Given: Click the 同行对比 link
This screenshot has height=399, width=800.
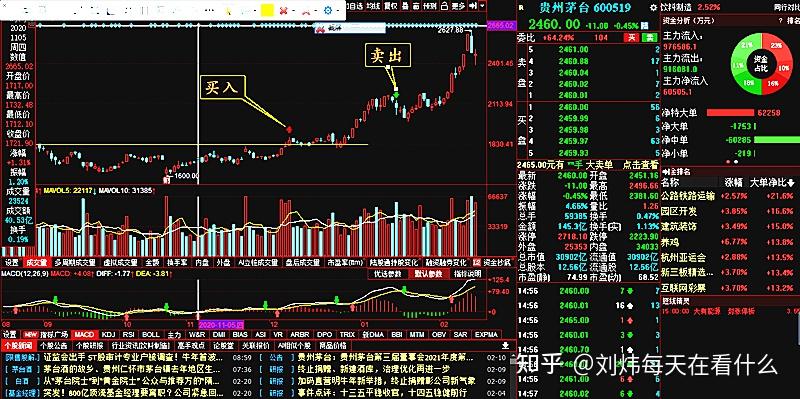Looking at the screenshot, I should pos(786,7).
